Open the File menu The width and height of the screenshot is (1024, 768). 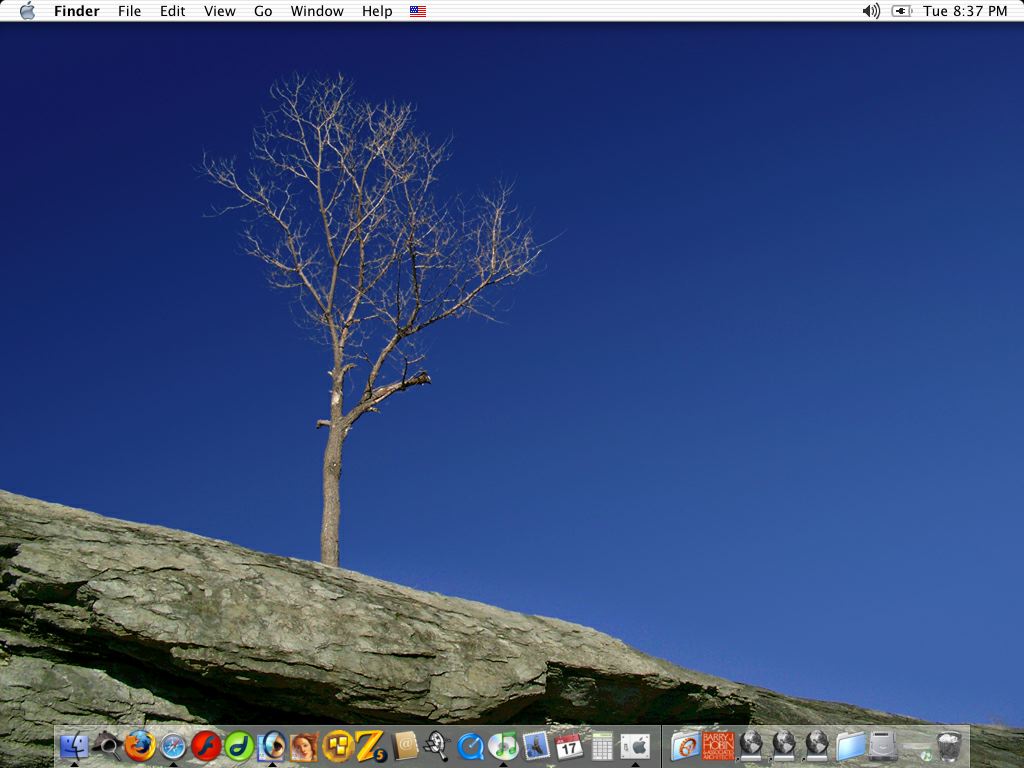coord(129,11)
